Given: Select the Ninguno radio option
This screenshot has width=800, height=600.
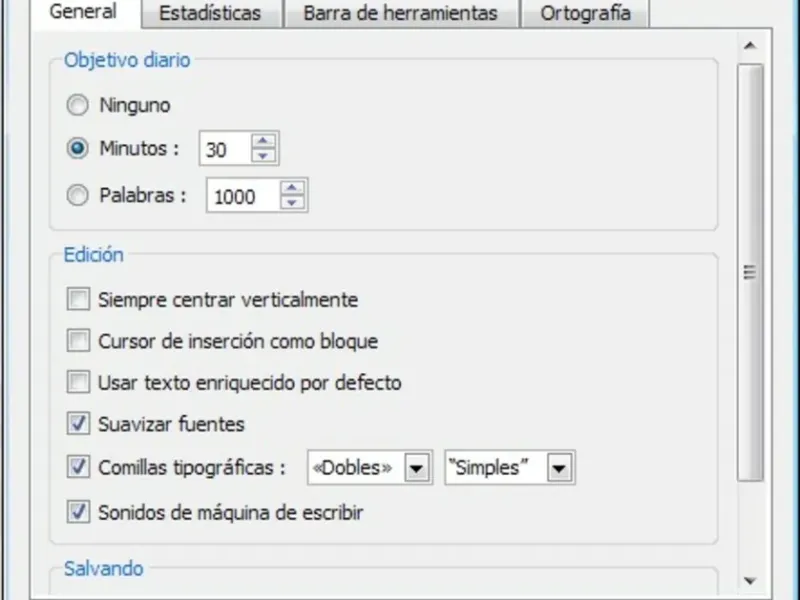Looking at the screenshot, I should pos(78,104).
